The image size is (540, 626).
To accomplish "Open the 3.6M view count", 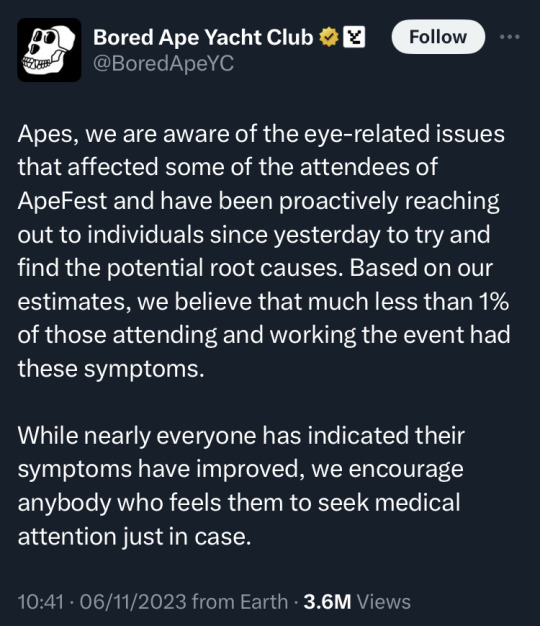I will tap(327, 602).
